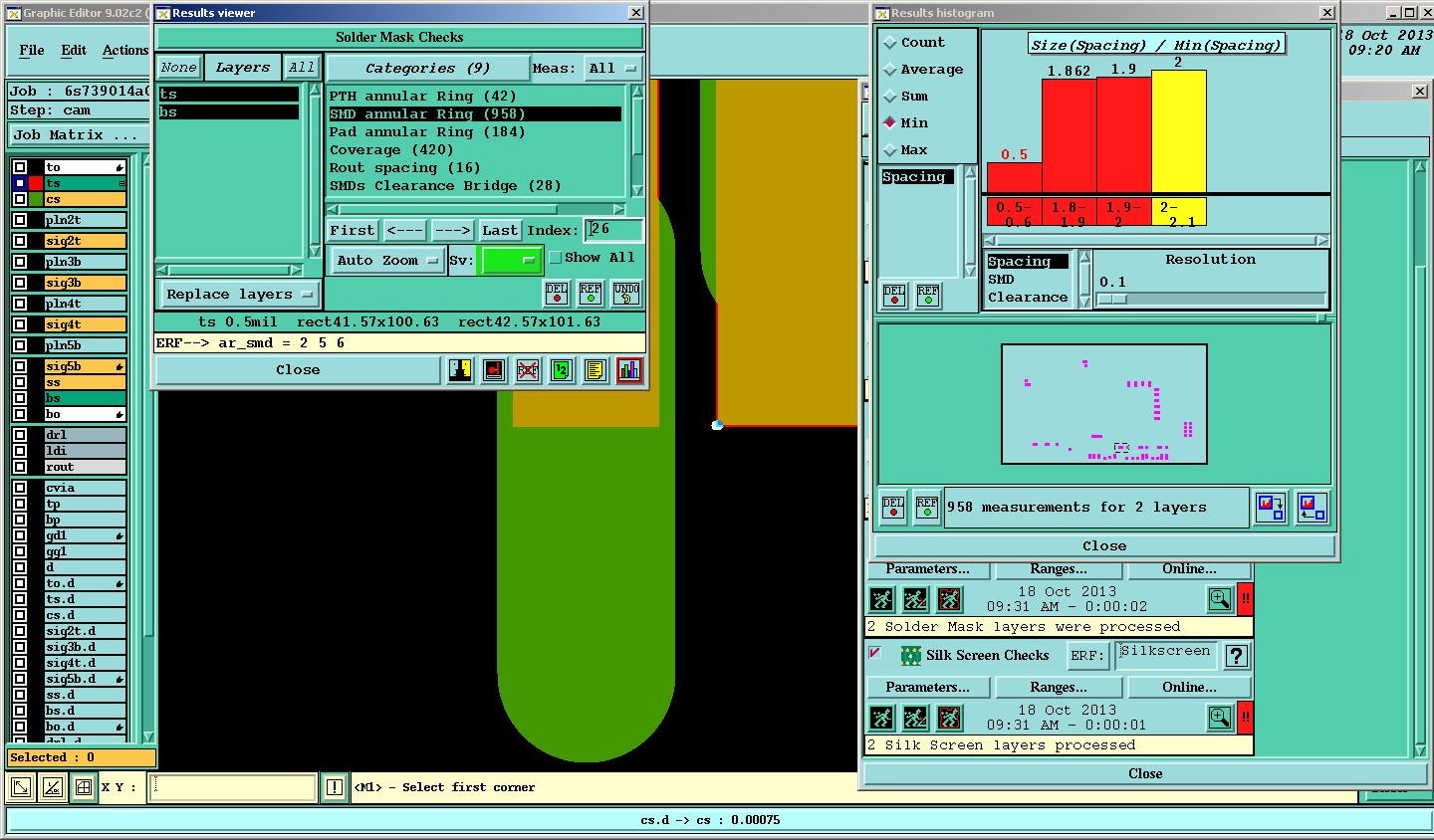Click Solder Mask second runner icon
Image resolution: width=1434 pixels, height=840 pixels.
[x=916, y=599]
